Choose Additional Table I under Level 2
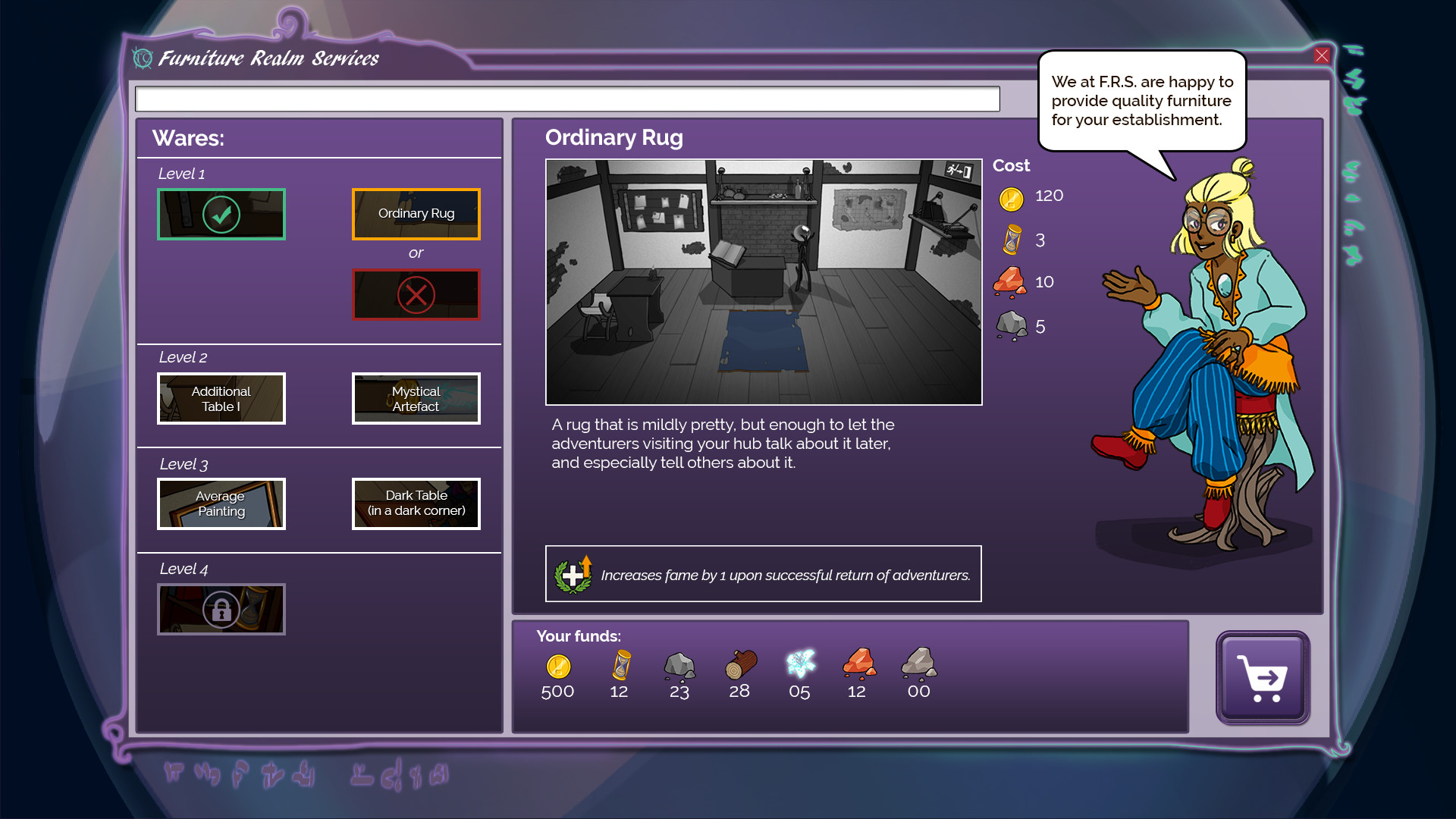Screen dimensions: 1456x819 click(x=221, y=399)
